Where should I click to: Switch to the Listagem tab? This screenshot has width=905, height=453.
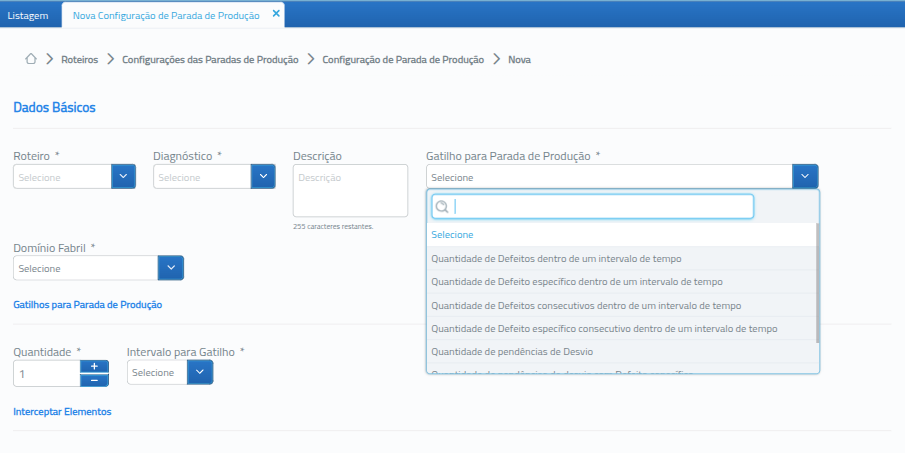click(x=28, y=15)
